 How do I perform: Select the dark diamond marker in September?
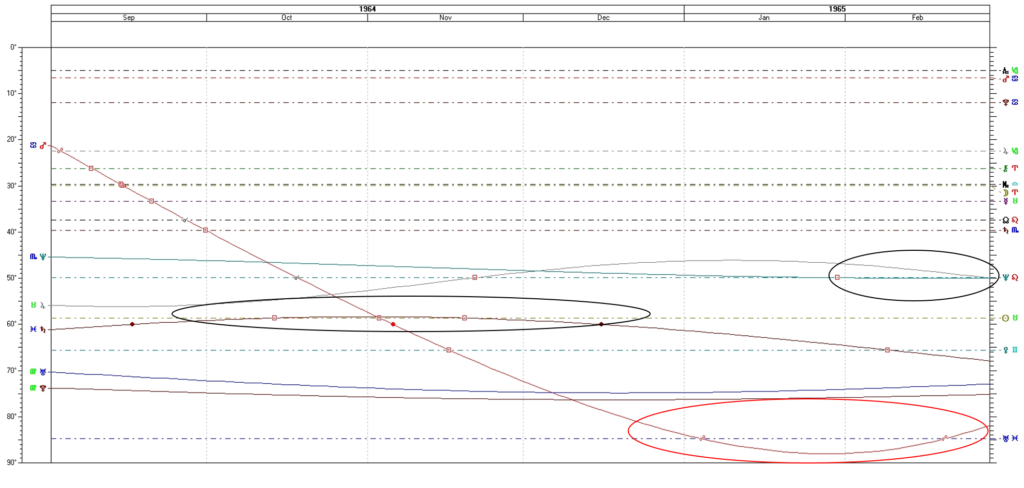(x=132, y=324)
